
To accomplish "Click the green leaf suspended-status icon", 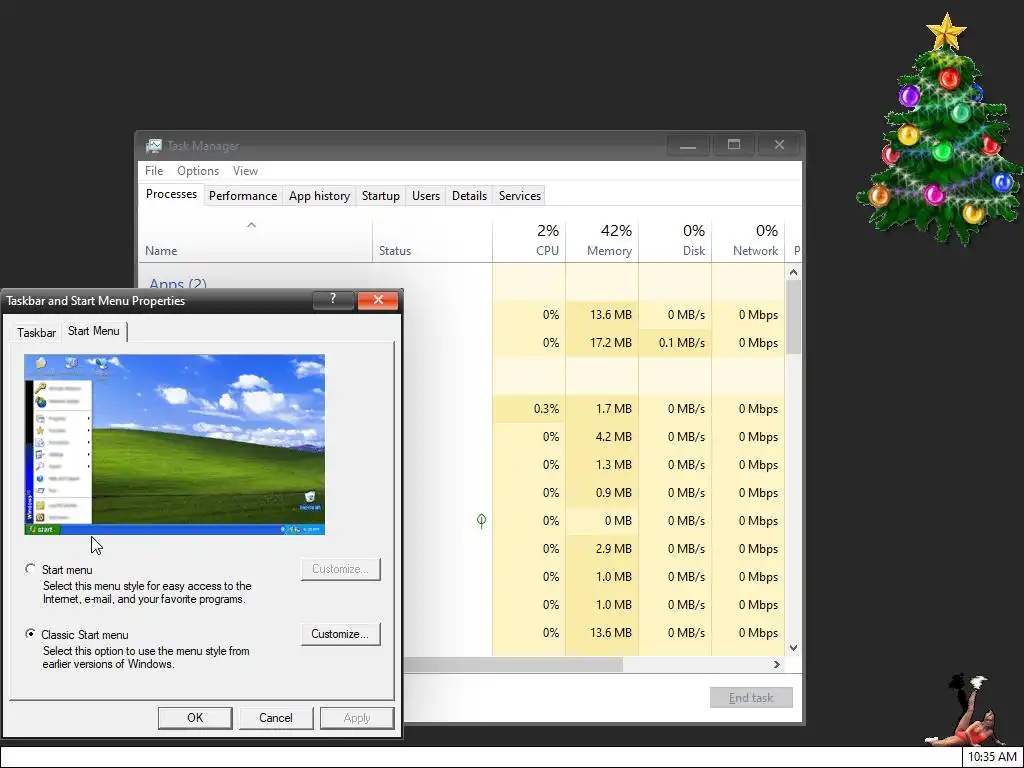I will tap(481, 520).
